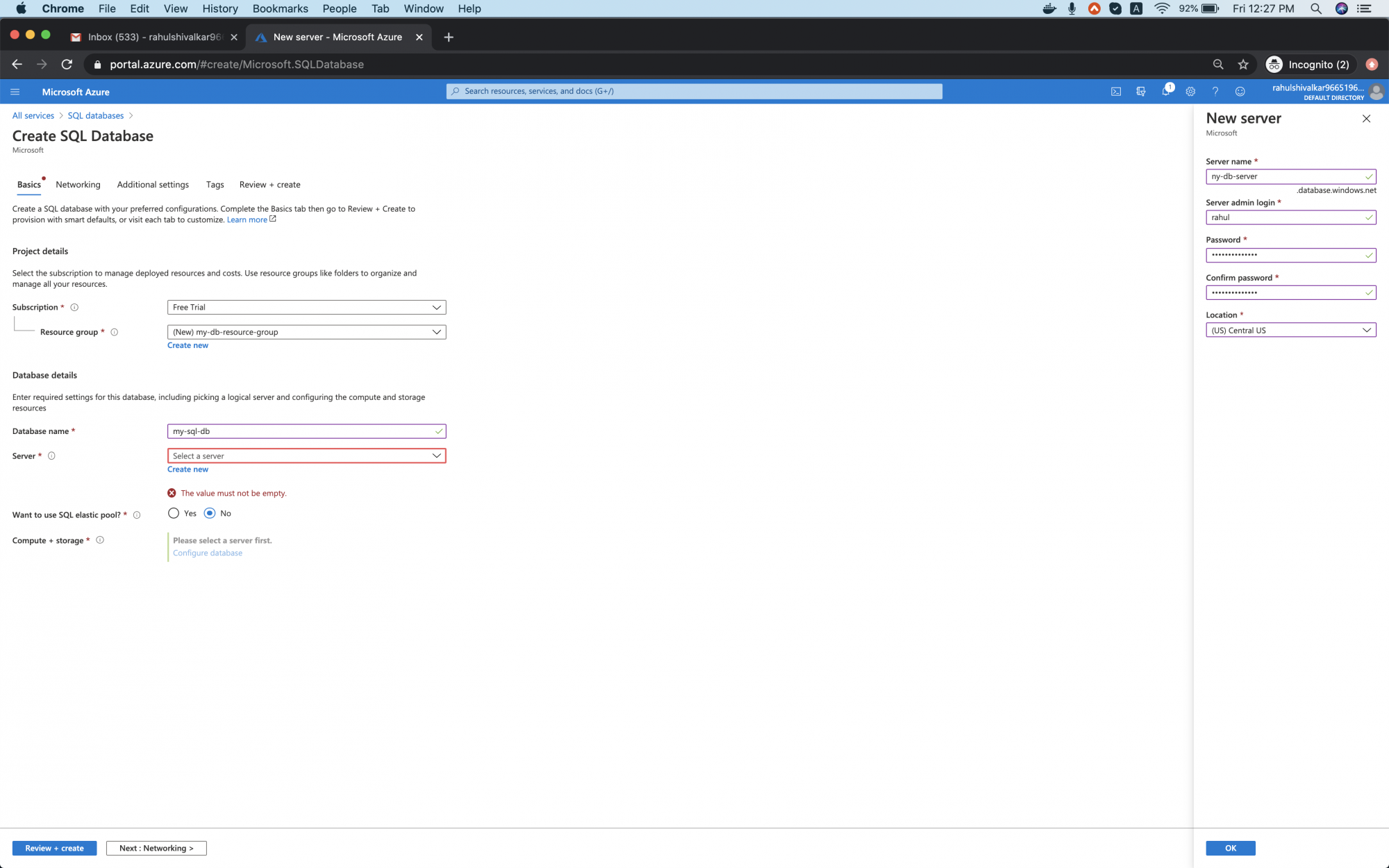Open portal settings gear icon
Image resolution: width=1389 pixels, height=868 pixels.
pyautogui.click(x=1190, y=92)
